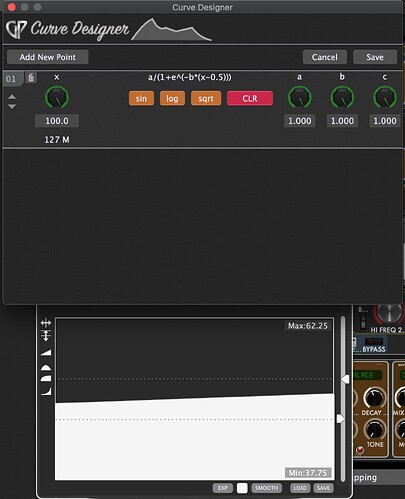405x499 pixels.
Task: Click the Max range slider handle
Action: (x=345, y=379)
